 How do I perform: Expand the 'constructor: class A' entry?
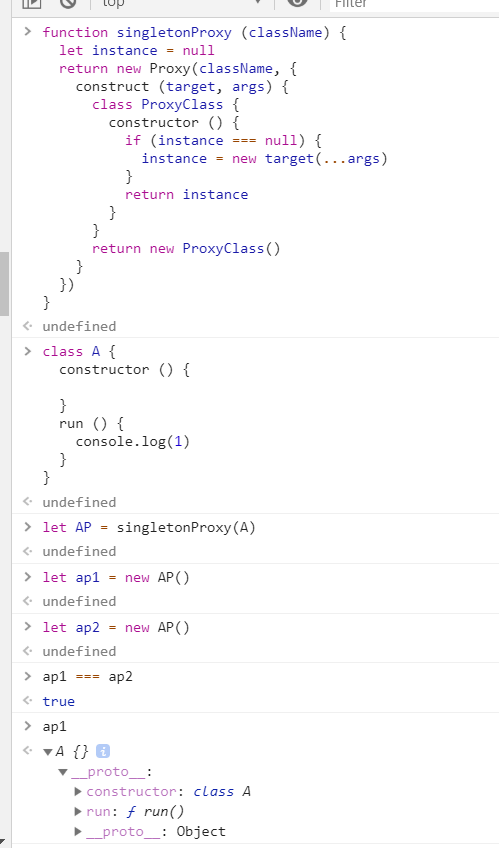click(x=78, y=792)
